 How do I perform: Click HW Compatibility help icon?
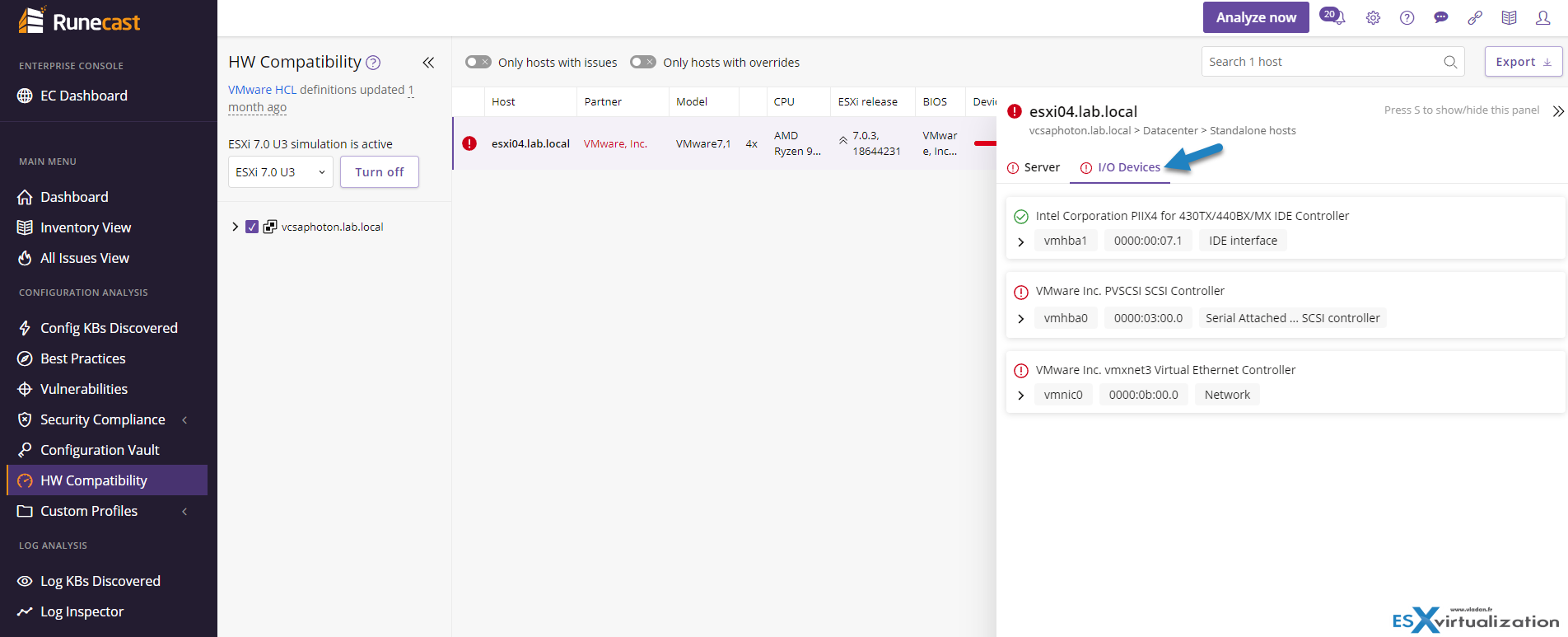coord(373,62)
